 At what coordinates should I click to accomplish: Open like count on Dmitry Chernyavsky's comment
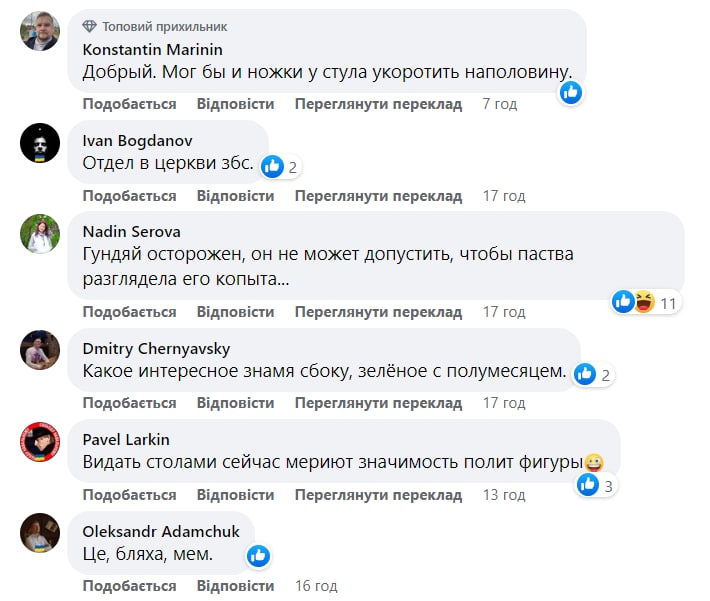[x=593, y=375]
